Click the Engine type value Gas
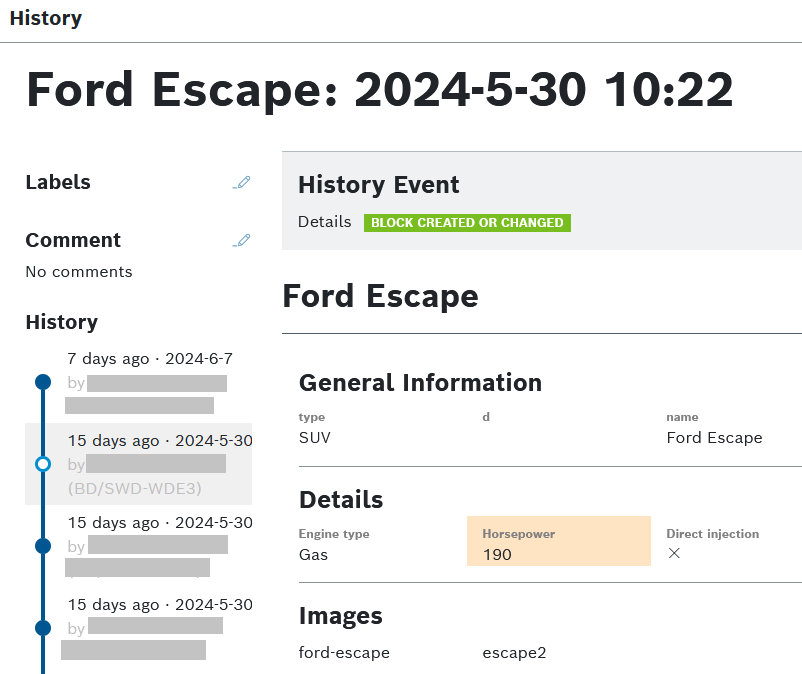Screen dimensions: 802x674 (x=313, y=554)
